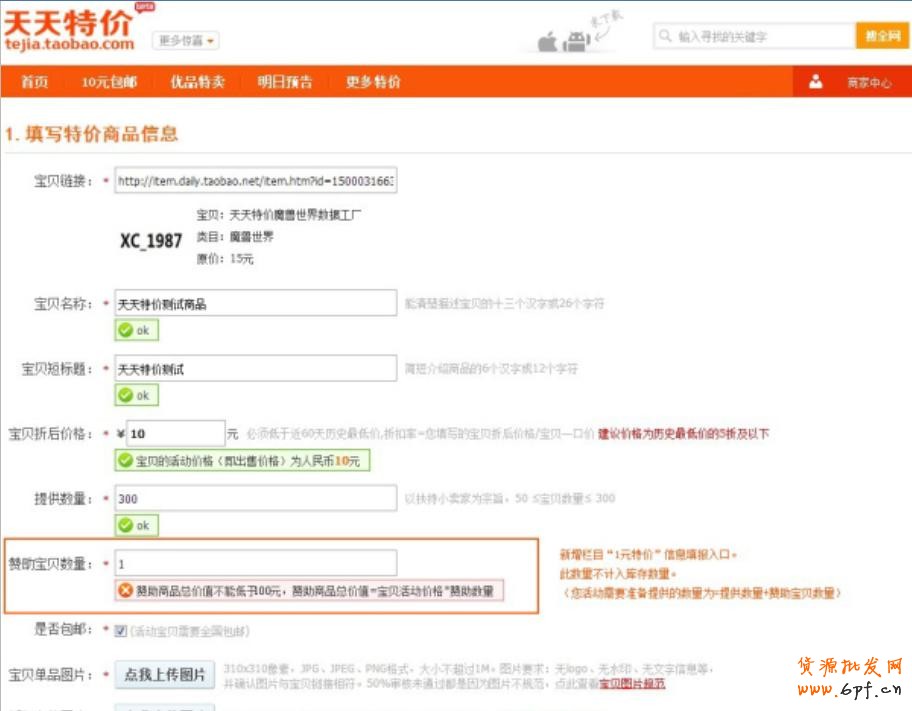
Task: Click the 赞助宝贝数量 quantity input
Action: tap(256, 563)
